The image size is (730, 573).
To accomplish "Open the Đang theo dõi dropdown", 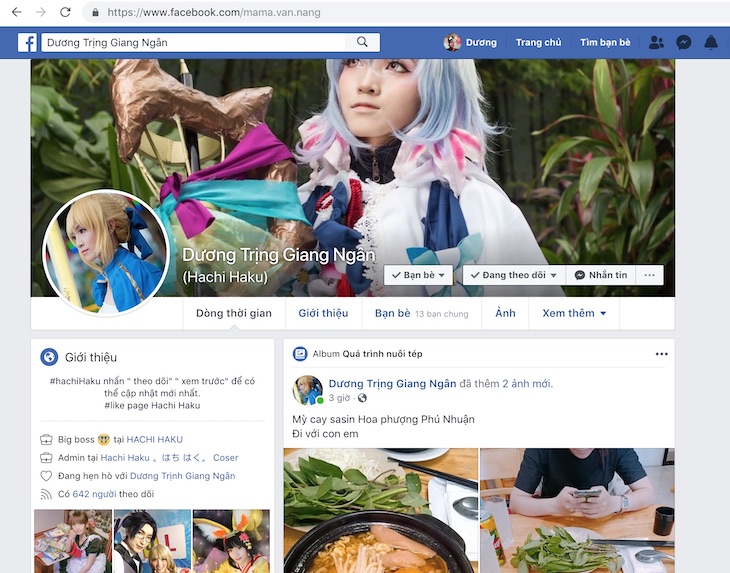I will coord(514,275).
